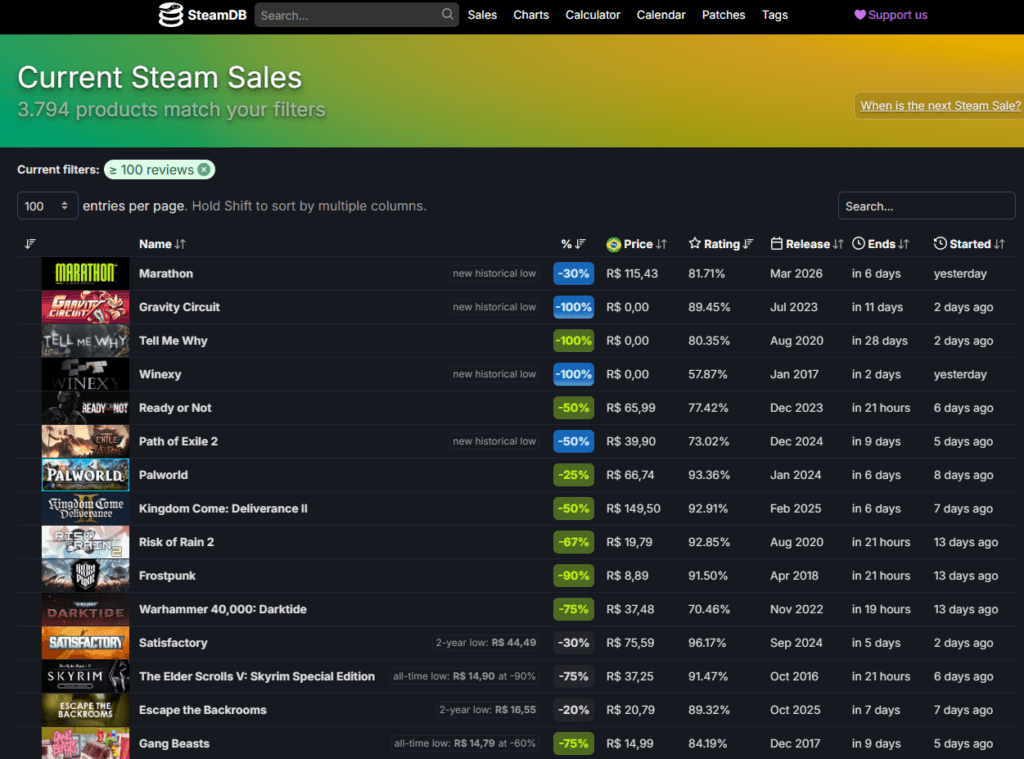The height and width of the screenshot is (759, 1024).
Task: Open the Escape the Backrooms link
Action: point(202,710)
